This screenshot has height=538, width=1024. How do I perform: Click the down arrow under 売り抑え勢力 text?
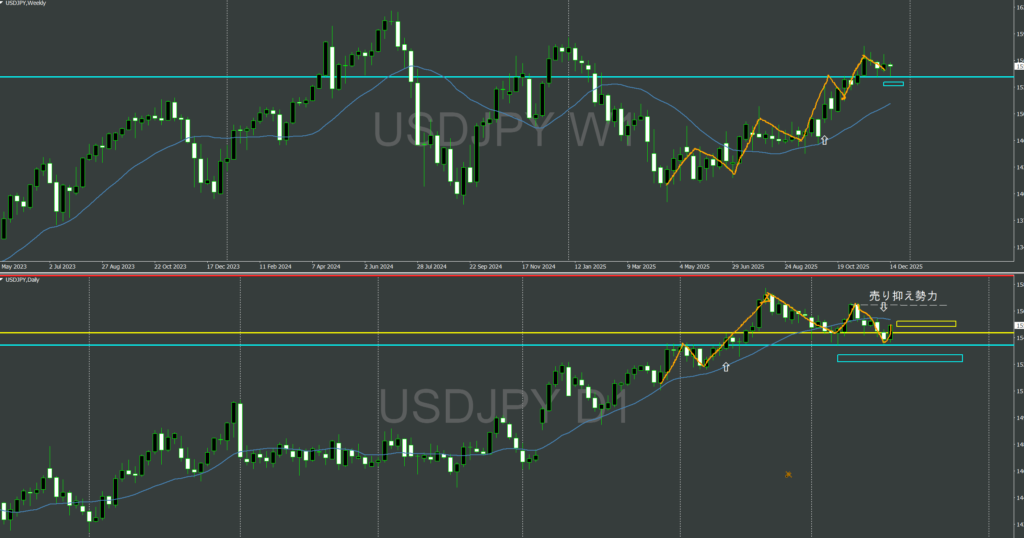[883, 307]
